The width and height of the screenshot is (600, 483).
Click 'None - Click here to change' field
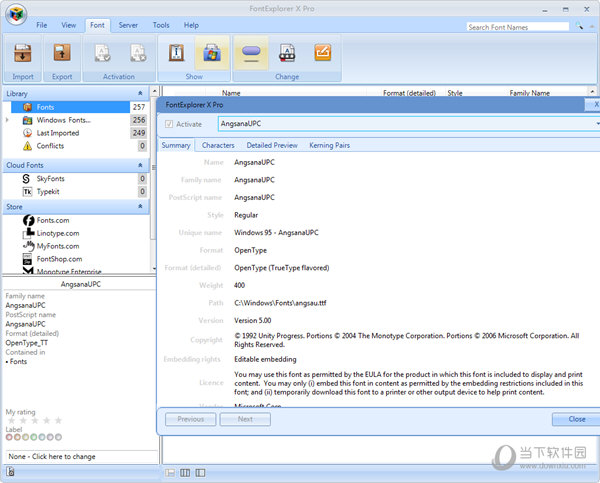81,457
